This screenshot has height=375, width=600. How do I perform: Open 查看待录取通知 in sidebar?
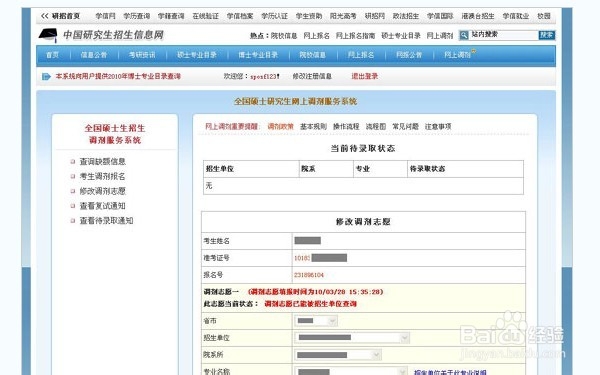coord(106,220)
